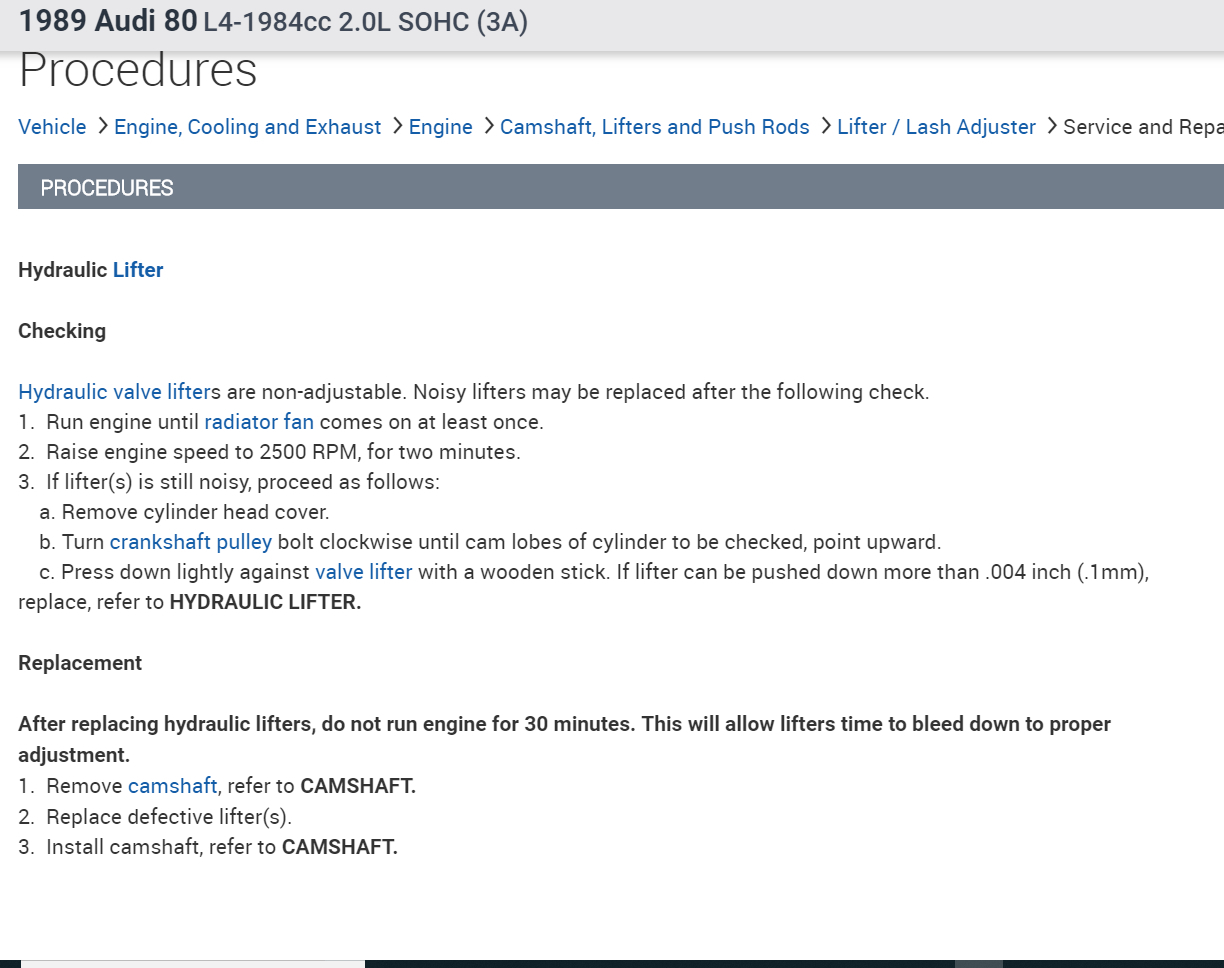Select the standalone Engine breadcrumb
The width and height of the screenshot is (1224, 968).
(440, 127)
